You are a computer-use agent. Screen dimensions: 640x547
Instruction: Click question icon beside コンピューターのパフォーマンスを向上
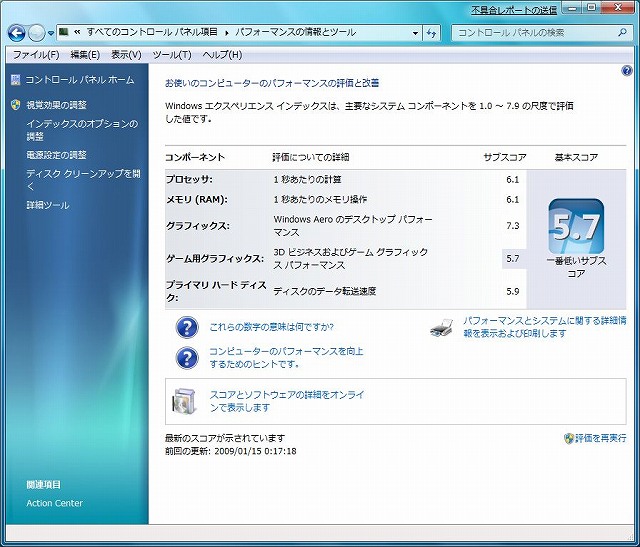tap(187, 358)
